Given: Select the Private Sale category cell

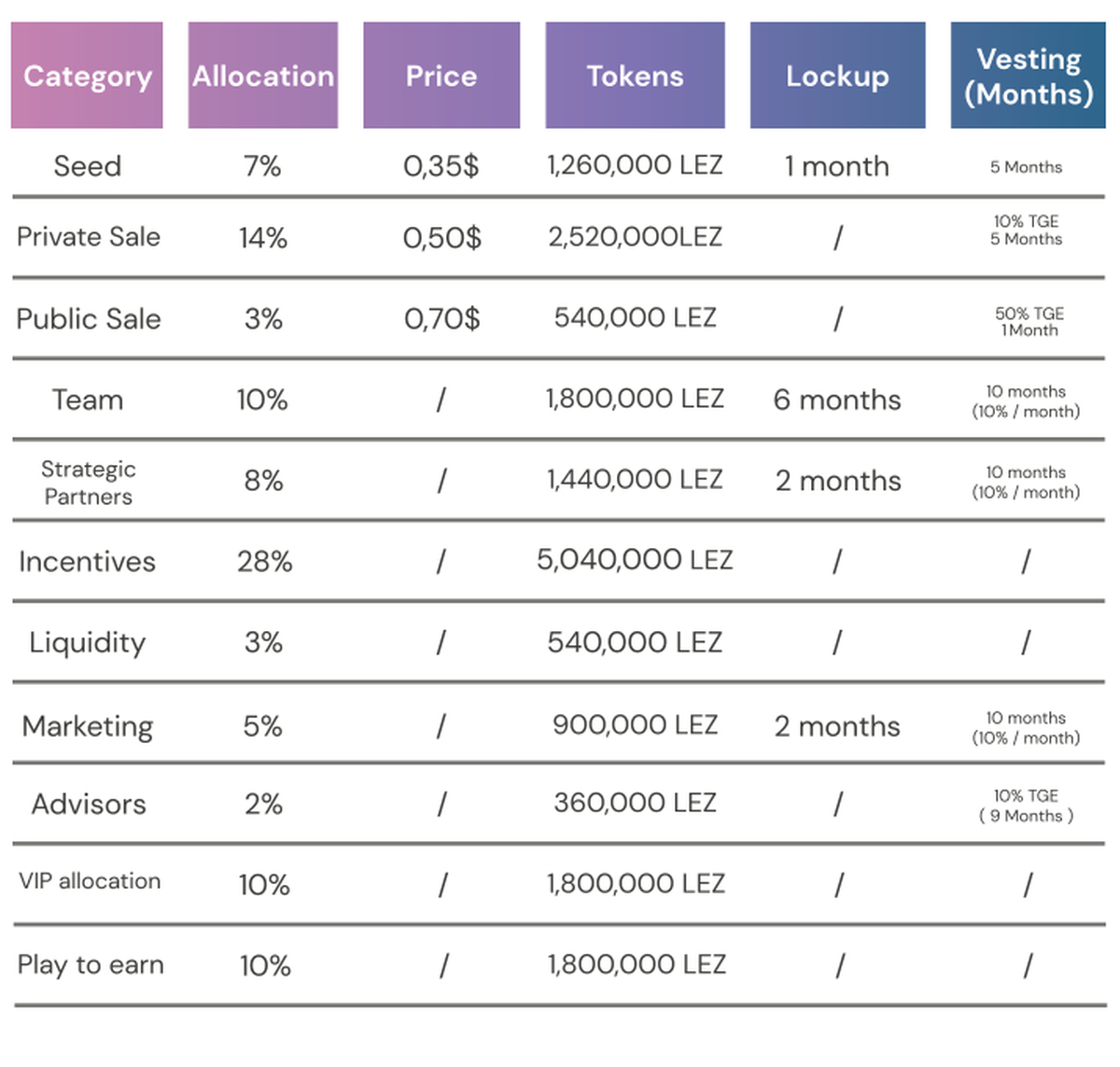Looking at the screenshot, I should [x=89, y=237].
